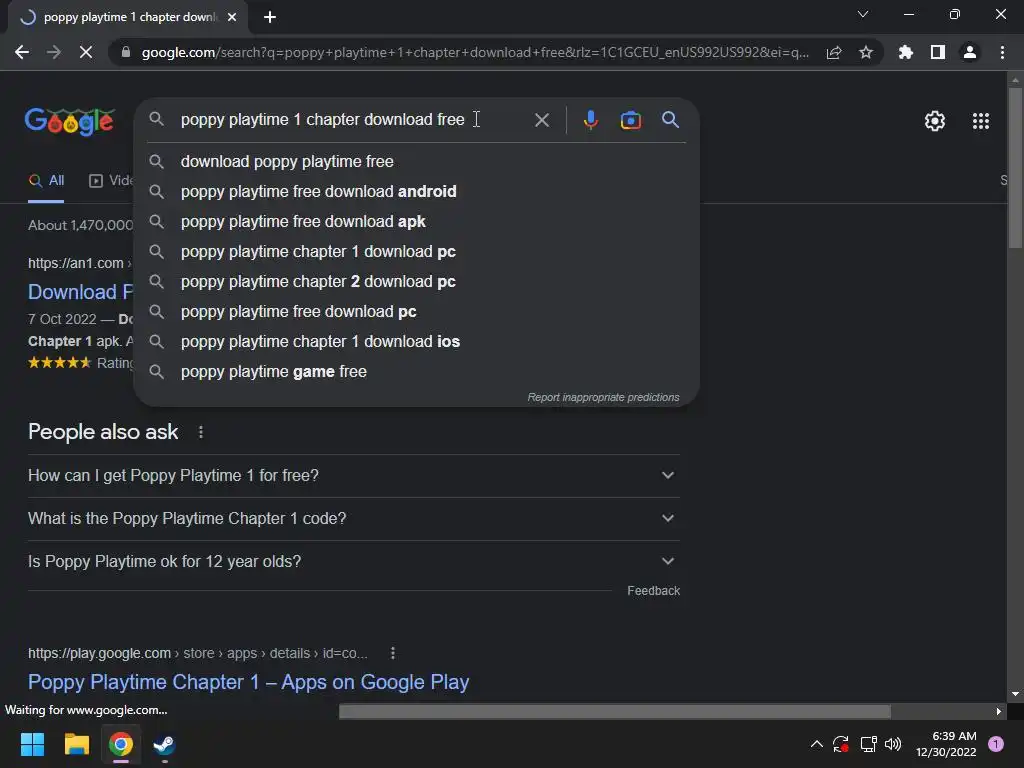This screenshot has height=768, width=1024.
Task: Expand 'Is Poppy Playtime ok for 12 year olds?'
Action: [353, 562]
